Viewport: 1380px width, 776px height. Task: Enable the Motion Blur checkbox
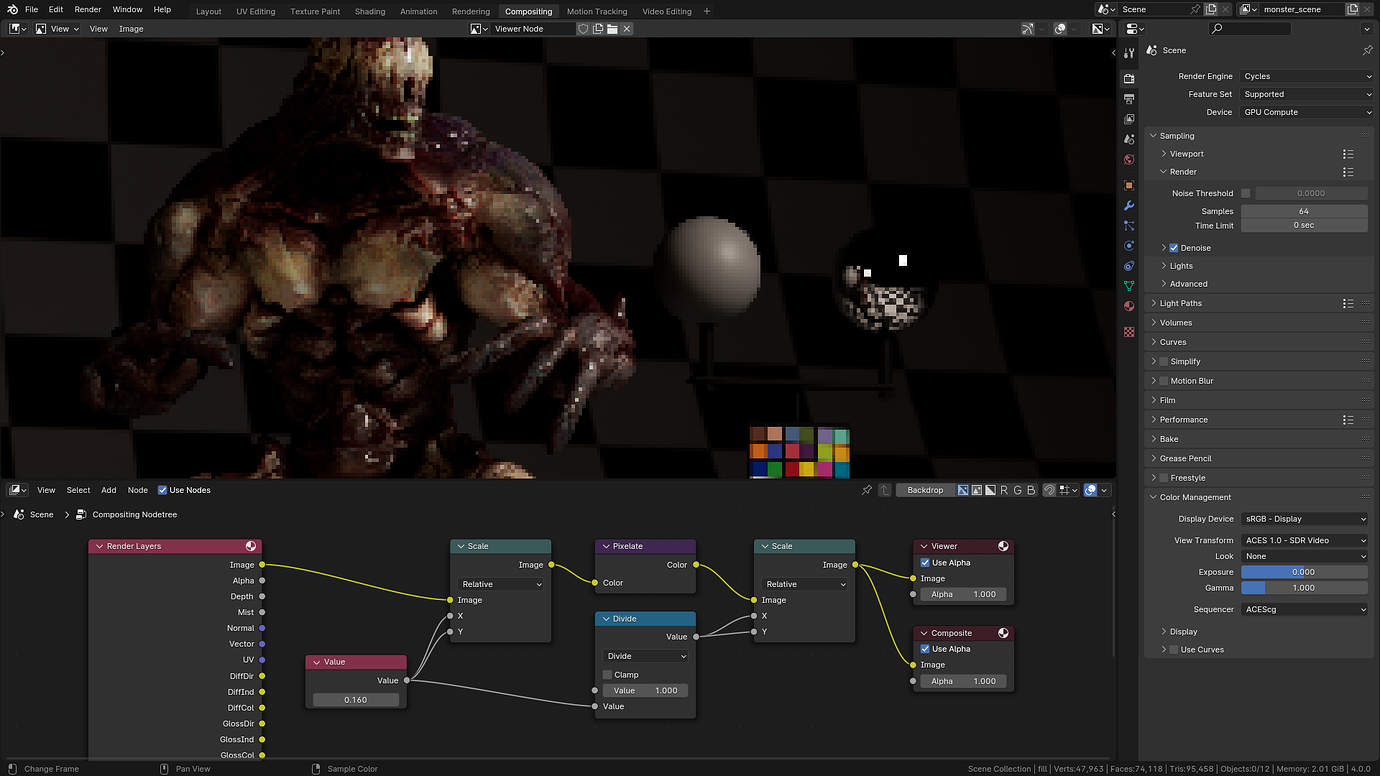pos(1163,381)
